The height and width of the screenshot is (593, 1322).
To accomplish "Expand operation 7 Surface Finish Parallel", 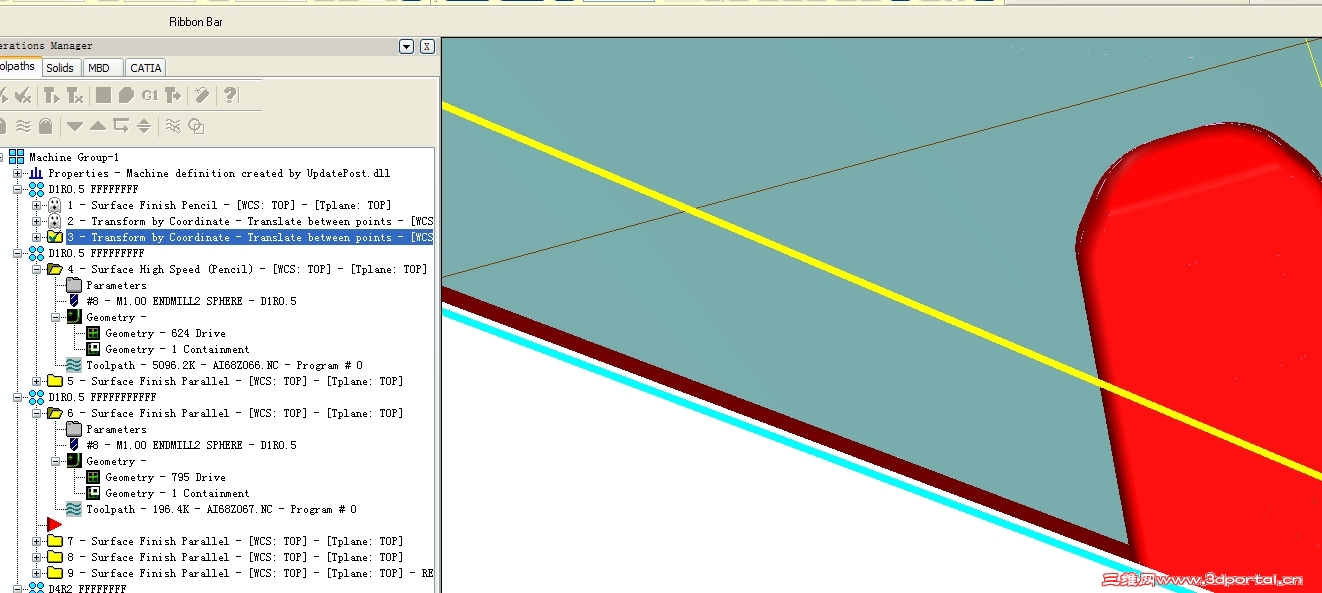I will [x=36, y=541].
